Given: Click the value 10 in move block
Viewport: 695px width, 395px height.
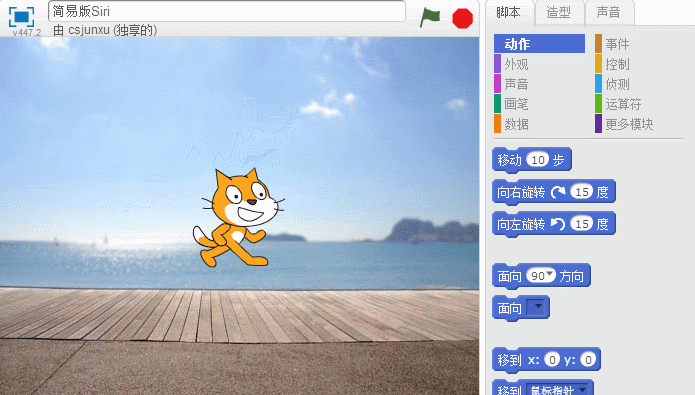Looking at the screenshot, I should pos(538,160).
